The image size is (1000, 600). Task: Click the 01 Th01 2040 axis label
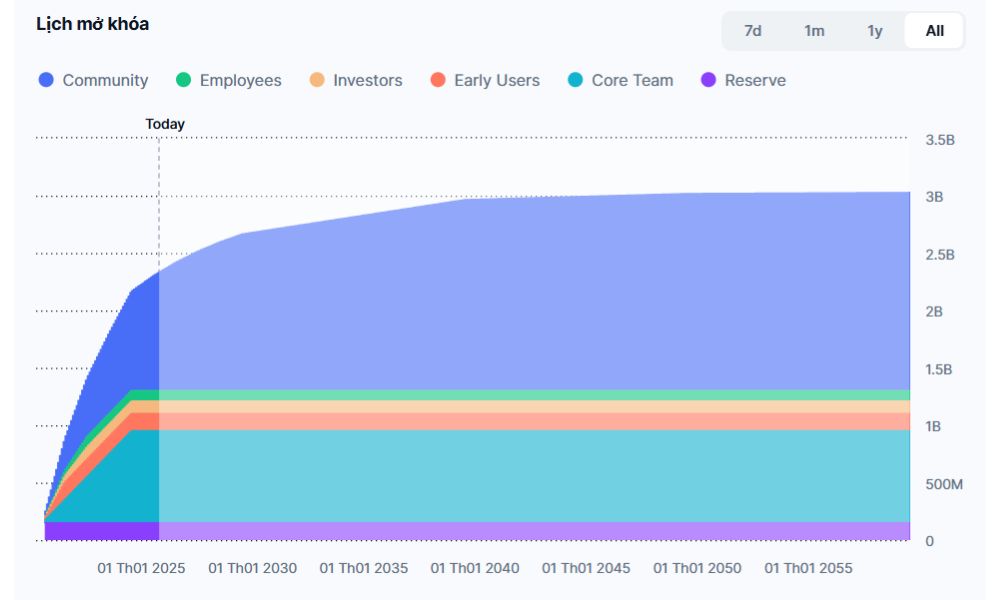coord(475,568)
